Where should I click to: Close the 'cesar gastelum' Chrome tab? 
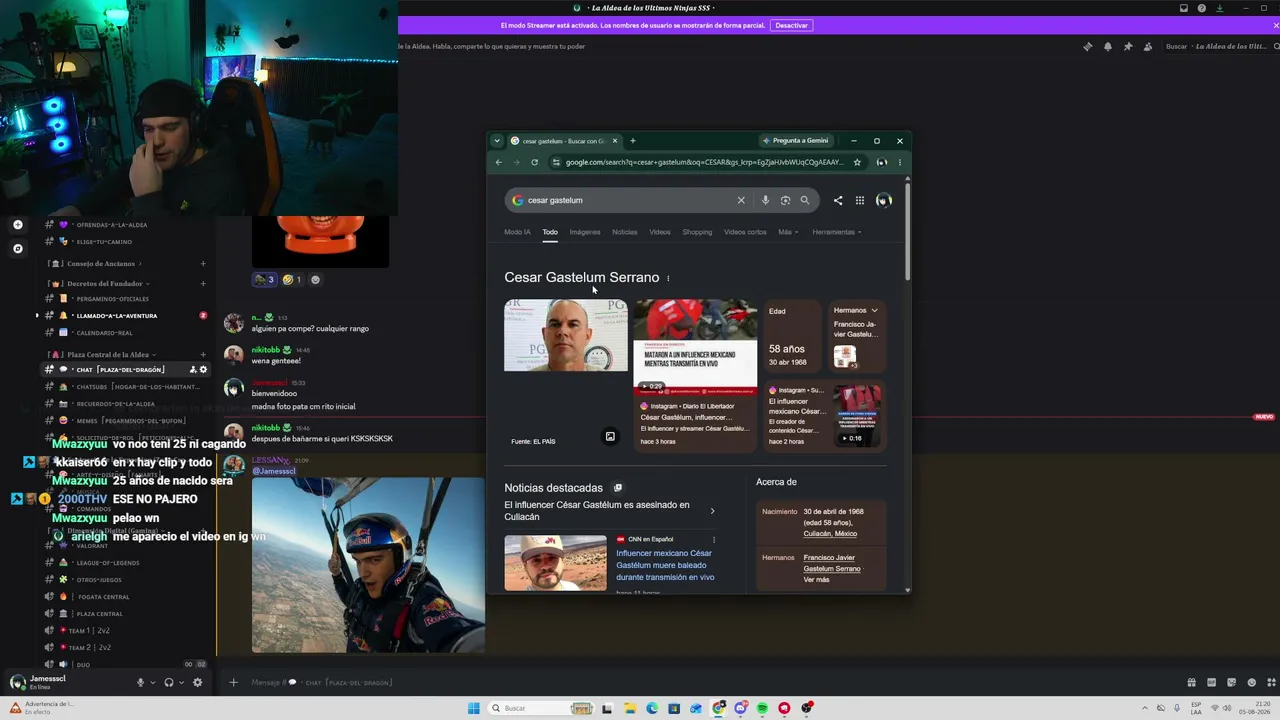coord(615,141)
